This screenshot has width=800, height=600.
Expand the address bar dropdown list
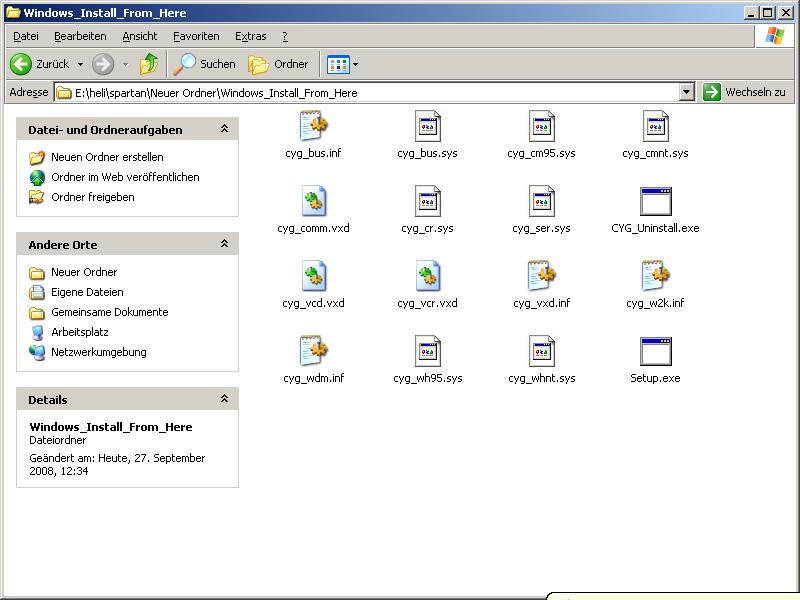click(687, 92)
